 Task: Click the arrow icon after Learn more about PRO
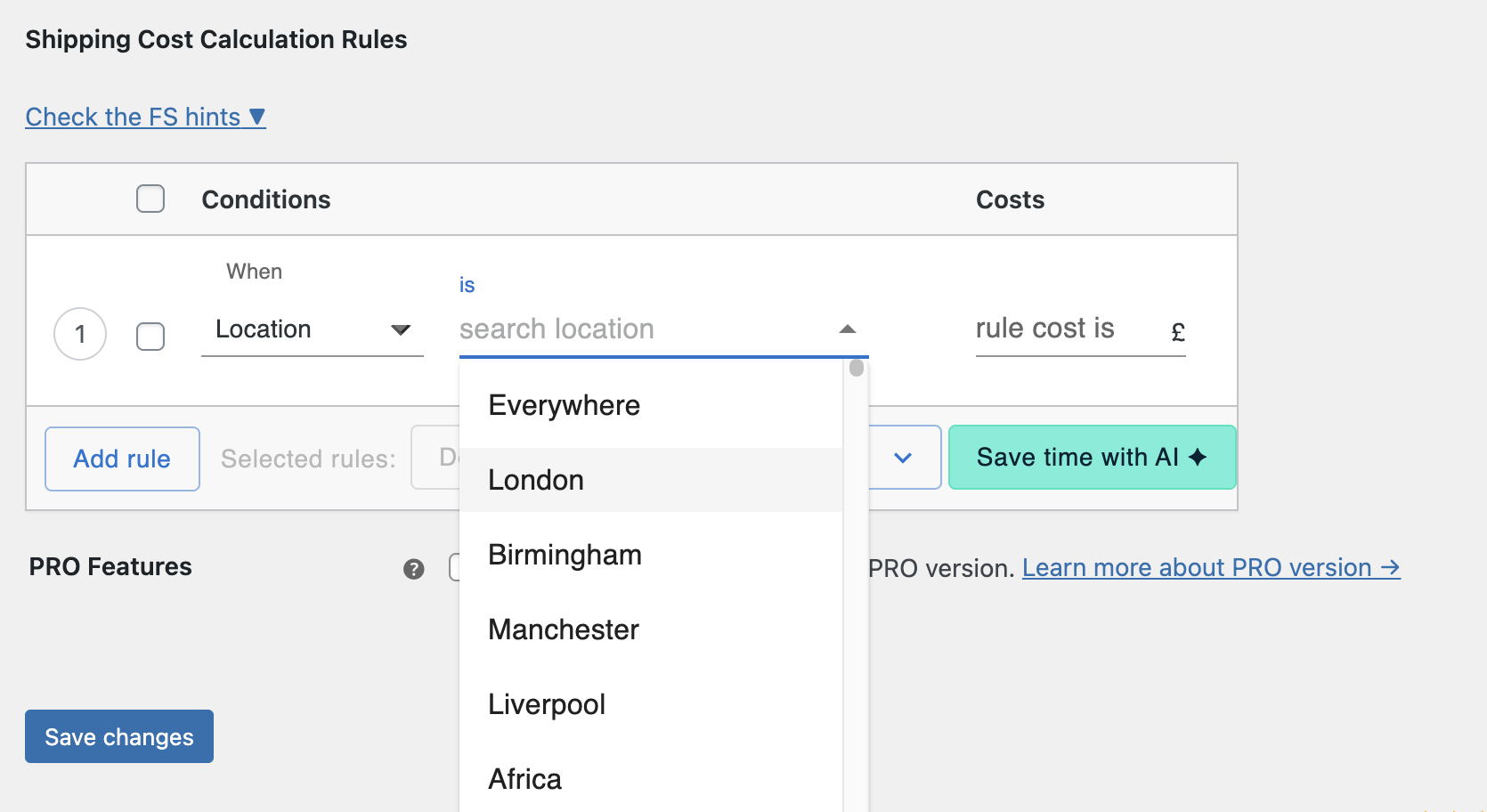(x=1392, y=567)
